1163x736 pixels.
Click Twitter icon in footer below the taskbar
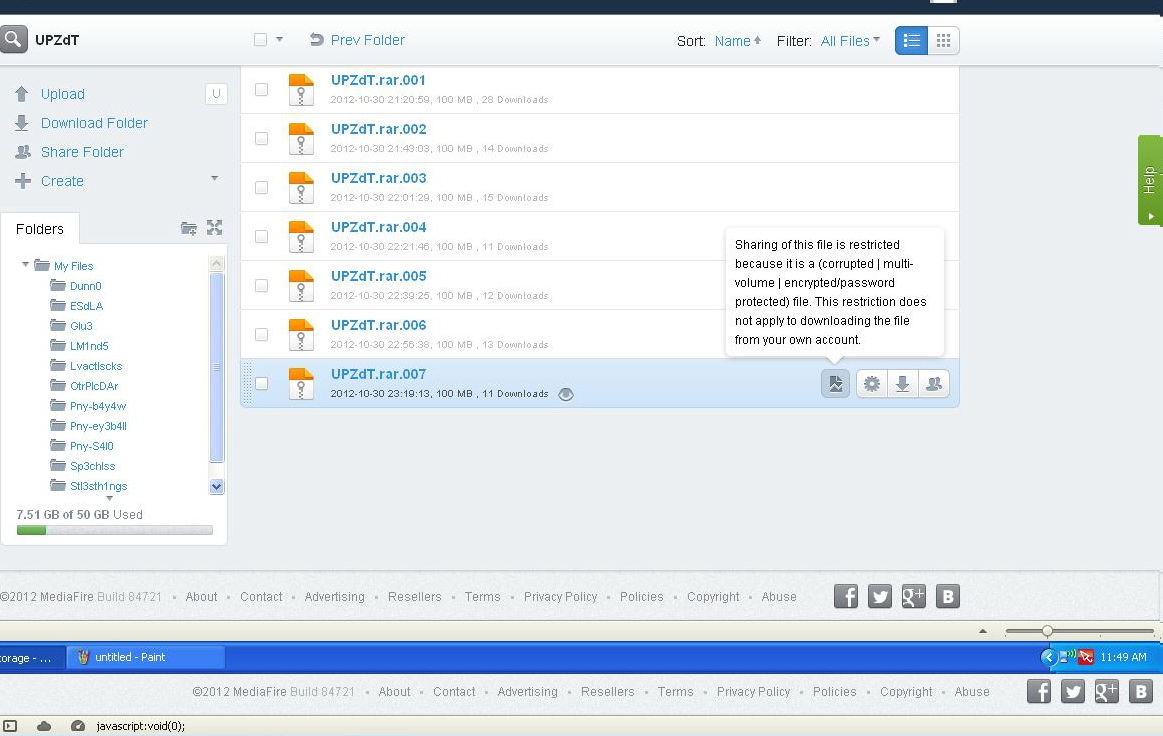pyautogui.click(x=1073, y=691)
